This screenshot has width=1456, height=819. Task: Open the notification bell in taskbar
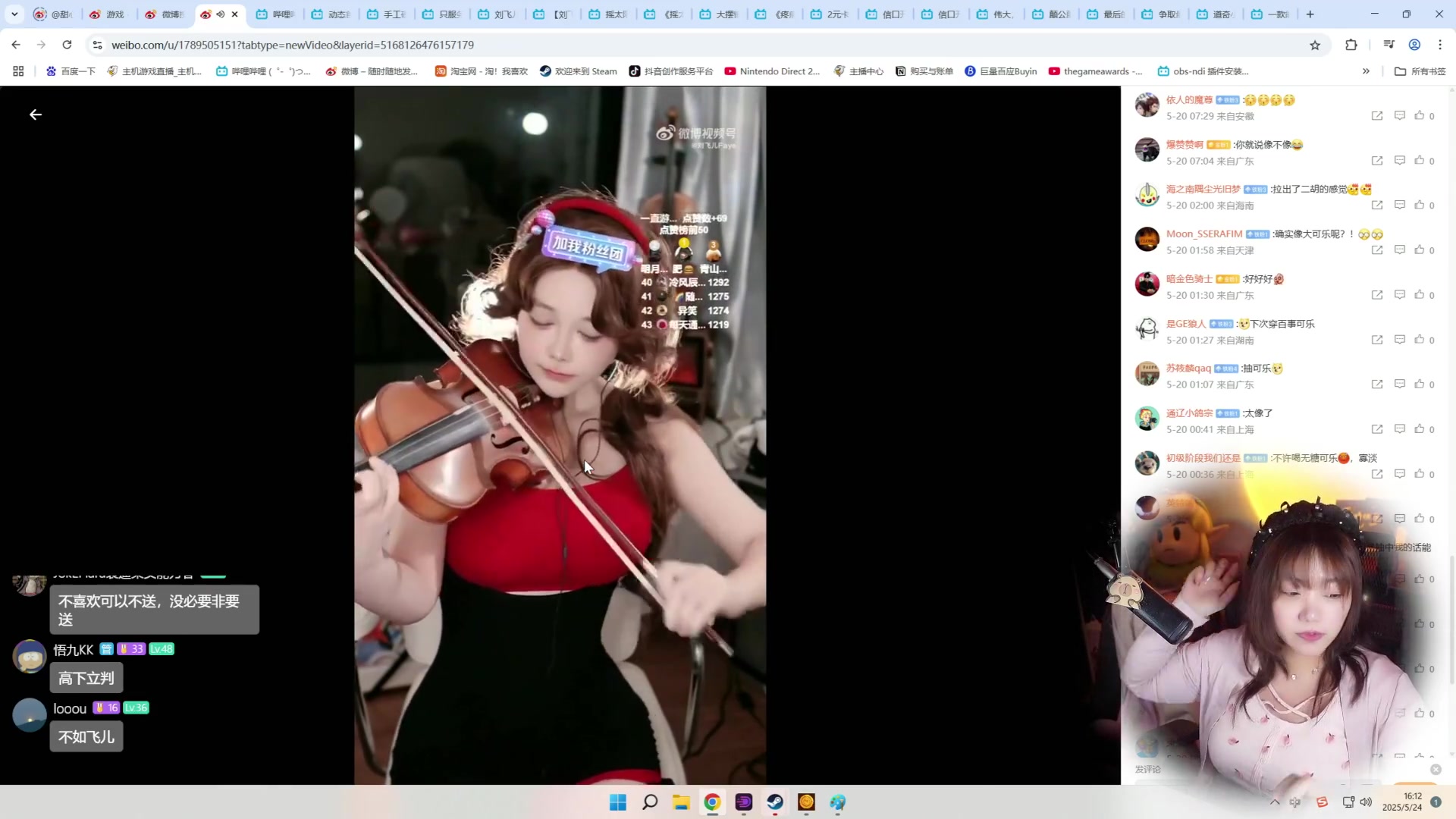pos(1436,802)
